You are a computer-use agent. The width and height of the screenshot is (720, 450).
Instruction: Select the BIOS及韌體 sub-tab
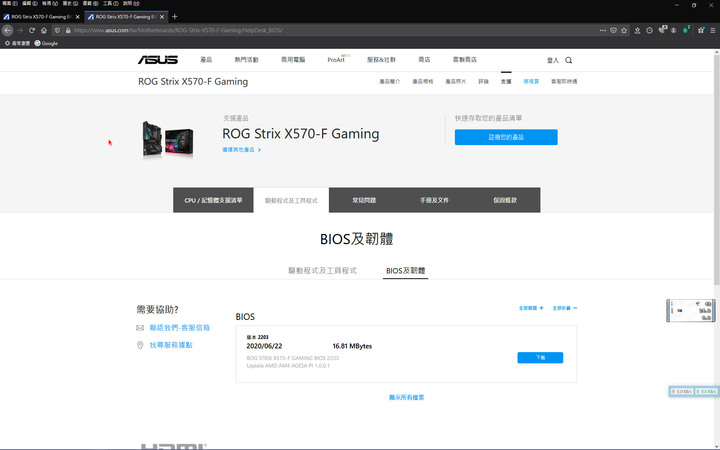(405, 270)
